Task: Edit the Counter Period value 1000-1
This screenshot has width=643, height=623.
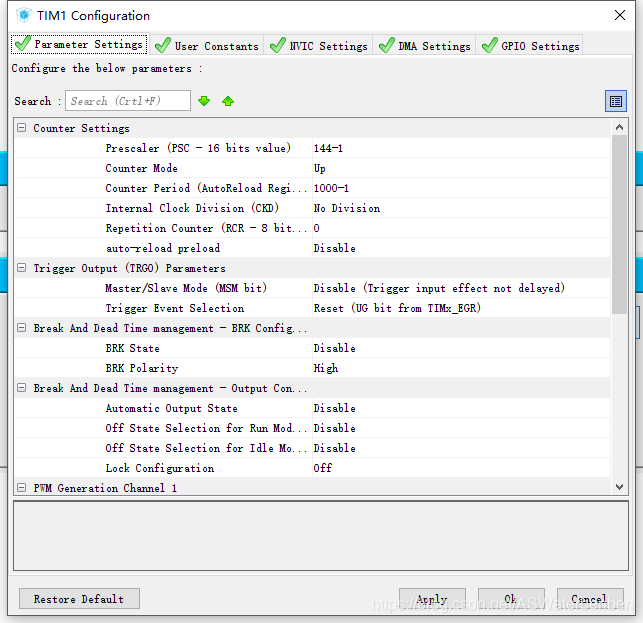Action: (x=461, y=188)
